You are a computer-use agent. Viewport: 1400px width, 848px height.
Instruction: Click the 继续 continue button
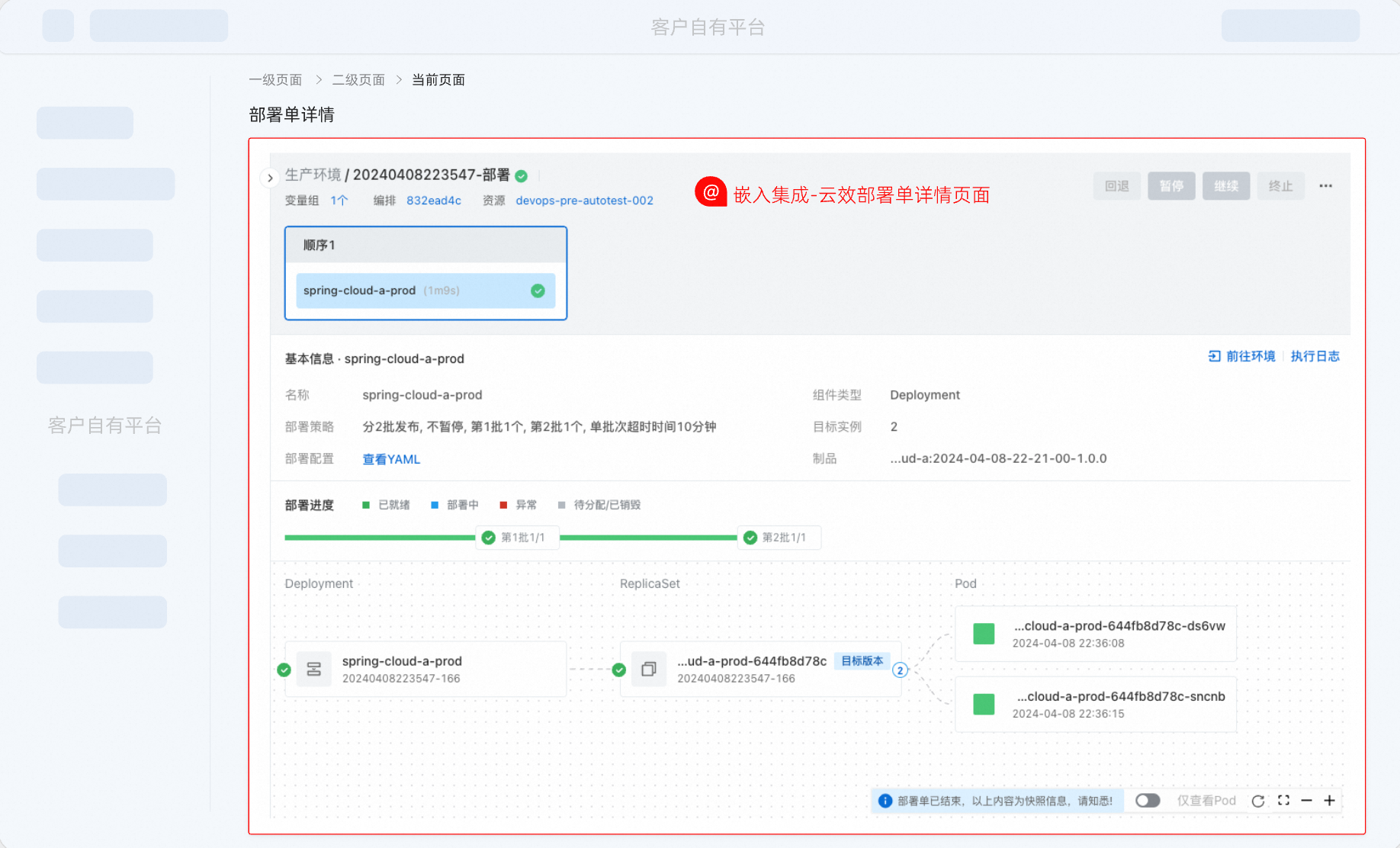click(x=1226, y=186)
